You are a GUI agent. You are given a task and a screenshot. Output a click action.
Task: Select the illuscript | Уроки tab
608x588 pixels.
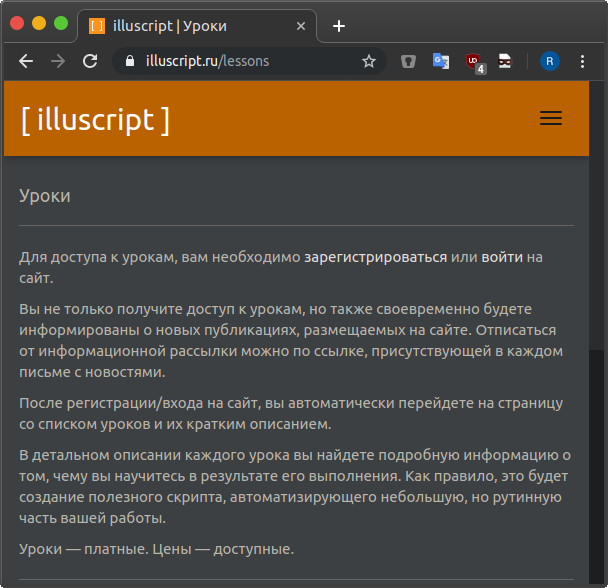coord(197,26)
